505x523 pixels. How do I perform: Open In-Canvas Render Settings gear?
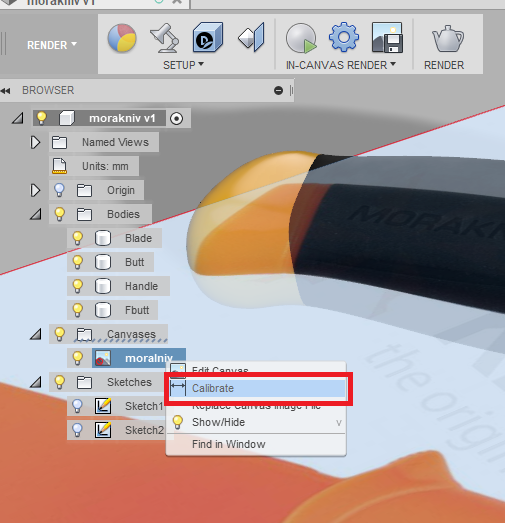[344, 37]
